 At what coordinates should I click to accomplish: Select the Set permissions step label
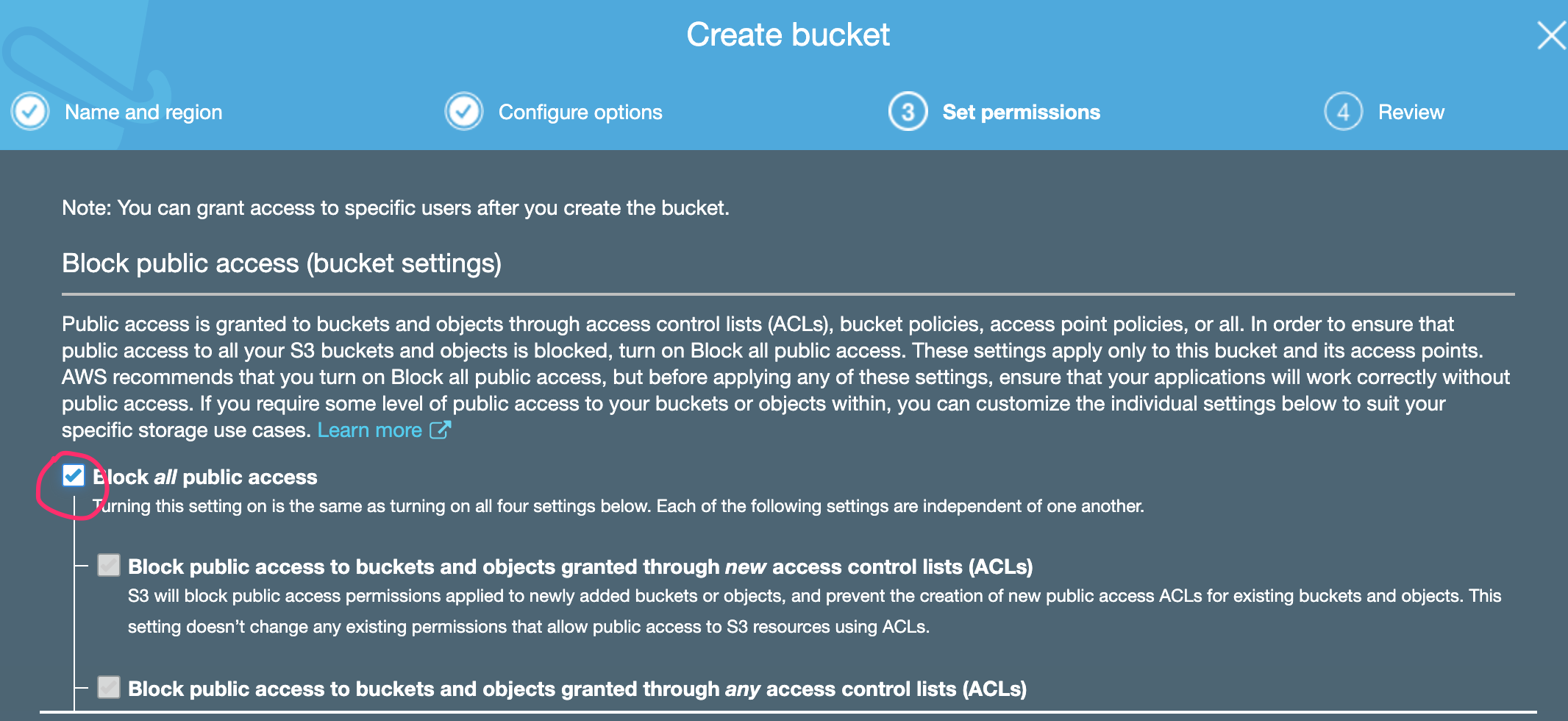[1021, 112]
